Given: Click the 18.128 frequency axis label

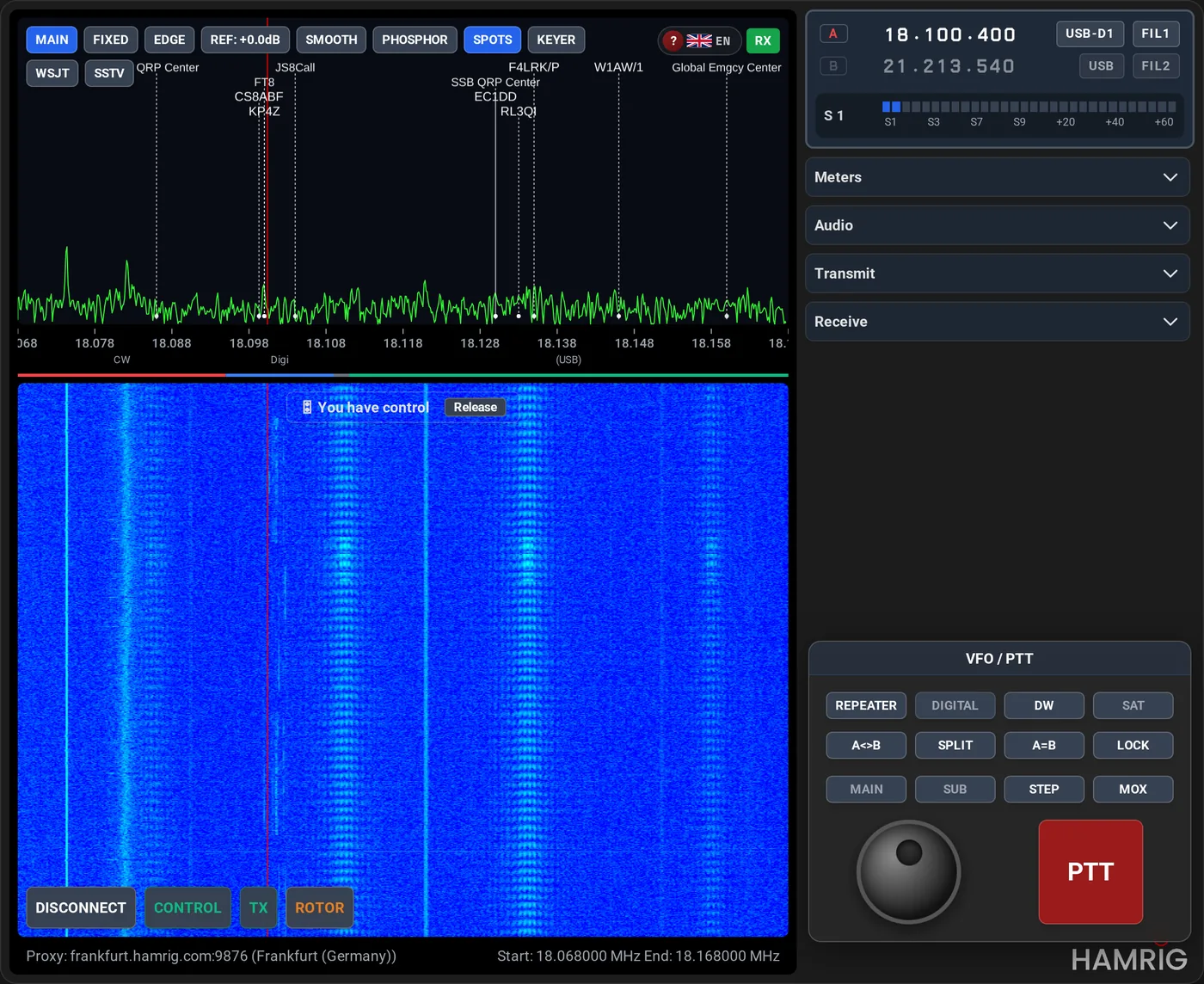Looking at the screenshot, I should point(480,343).
